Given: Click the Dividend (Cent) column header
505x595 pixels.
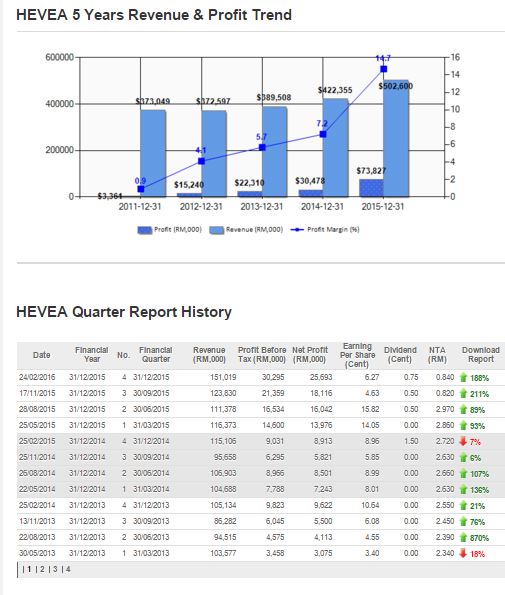Looking at the screenshot, I should (400, 355).
